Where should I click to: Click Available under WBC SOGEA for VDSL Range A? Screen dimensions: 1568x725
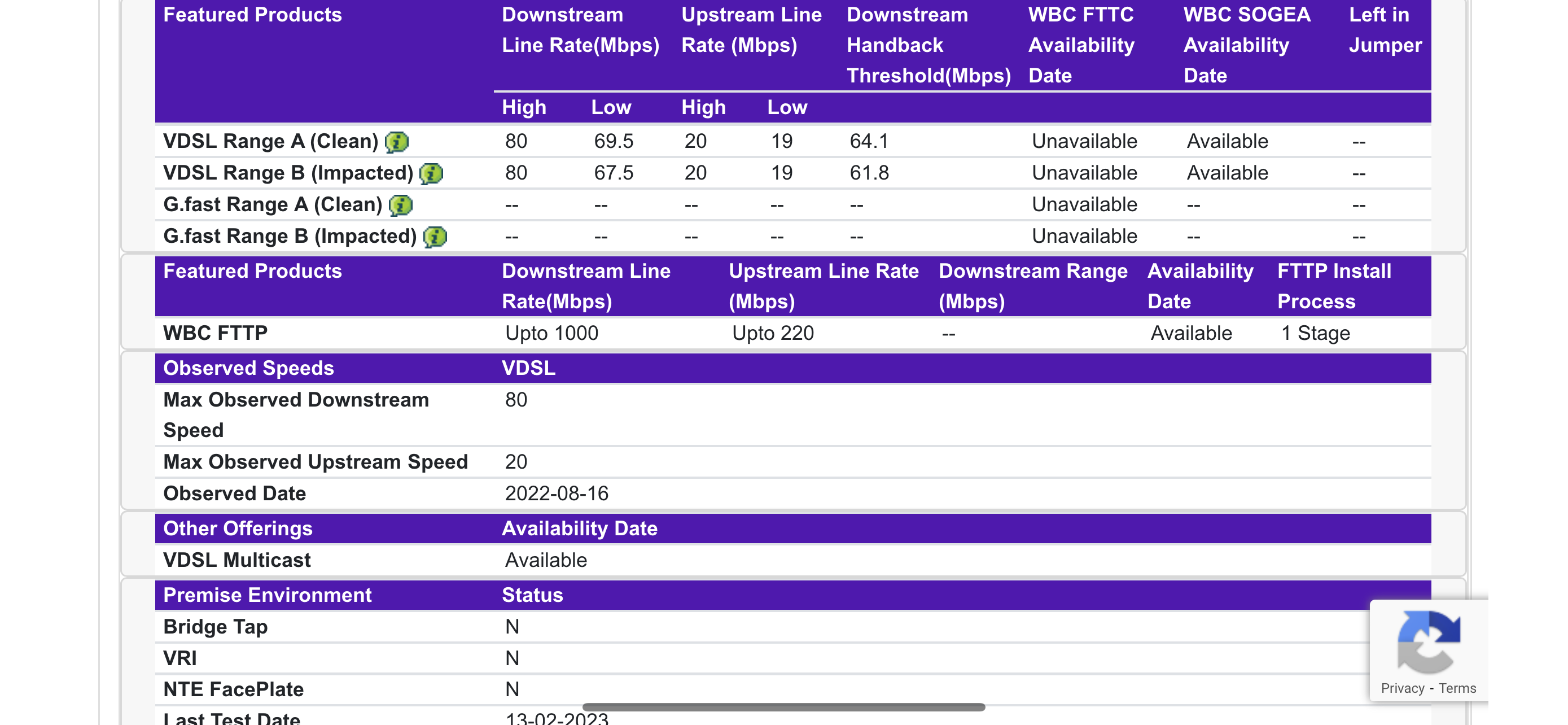pyautogui.click(x=1227, y=141)
